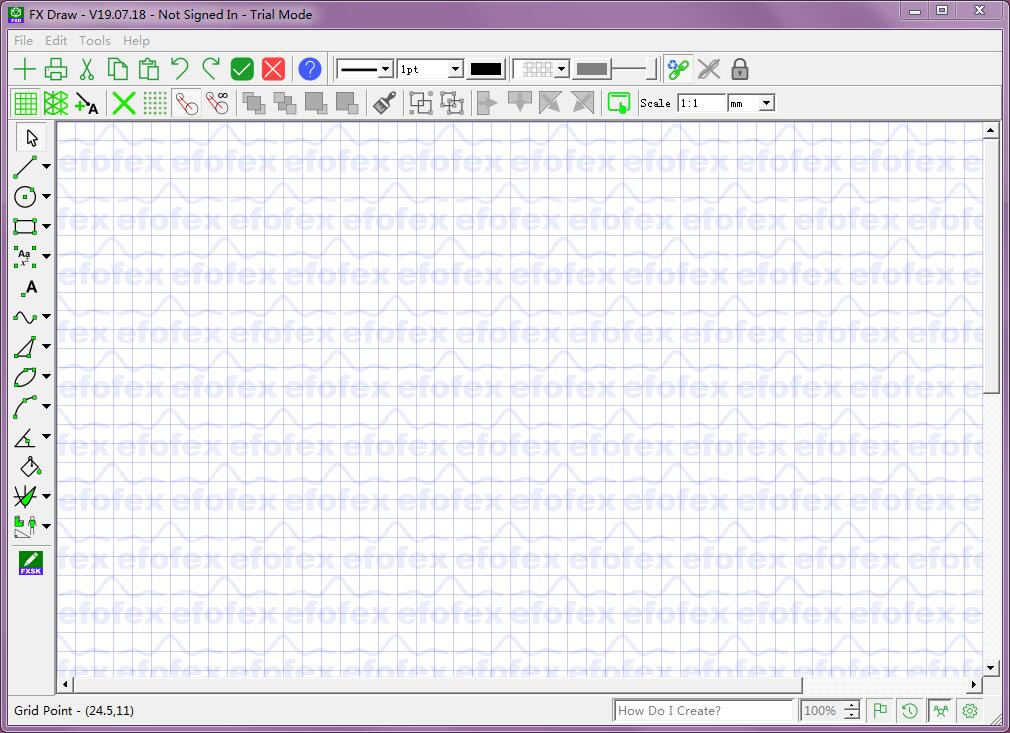The image size is (1010, 733).
Task: Select the line drawing tool
Action: pos(25,167)
